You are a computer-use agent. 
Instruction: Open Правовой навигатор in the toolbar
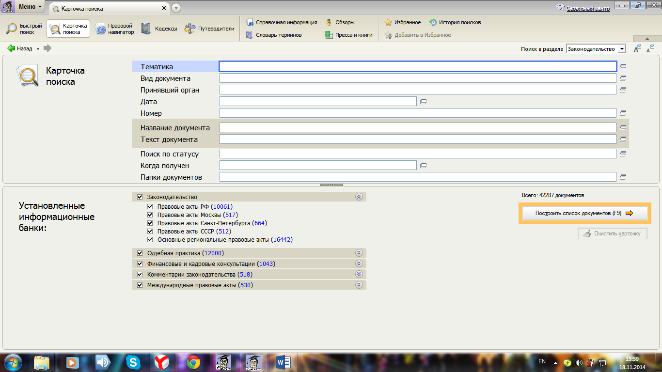[x=115, y=29]
